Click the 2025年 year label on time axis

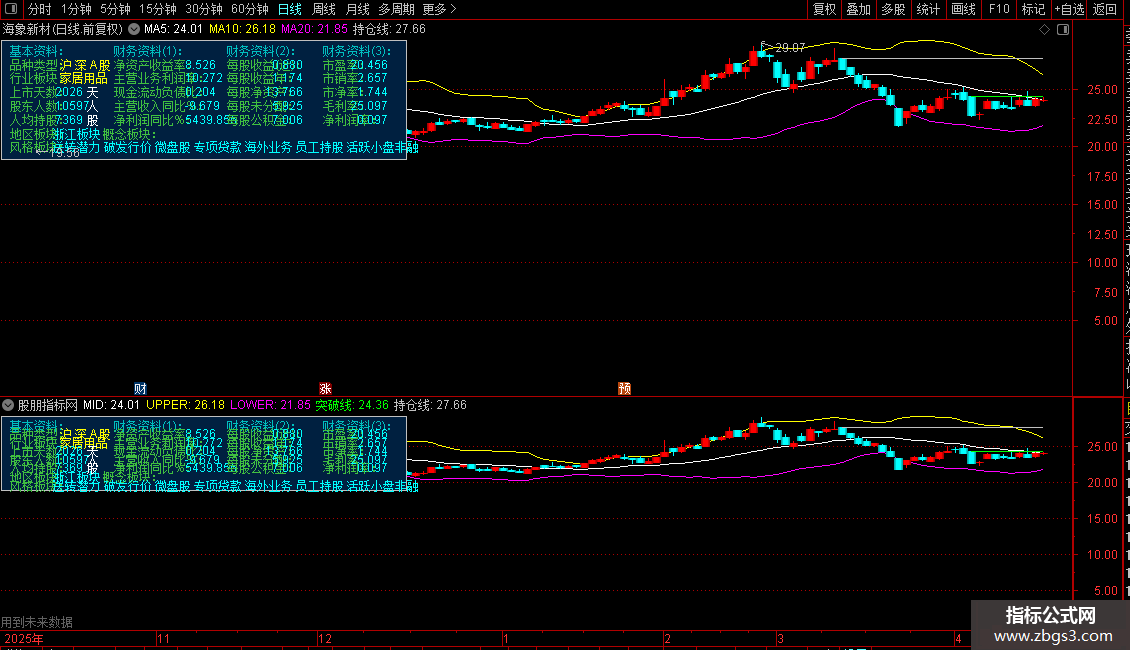tap(24, 638)
